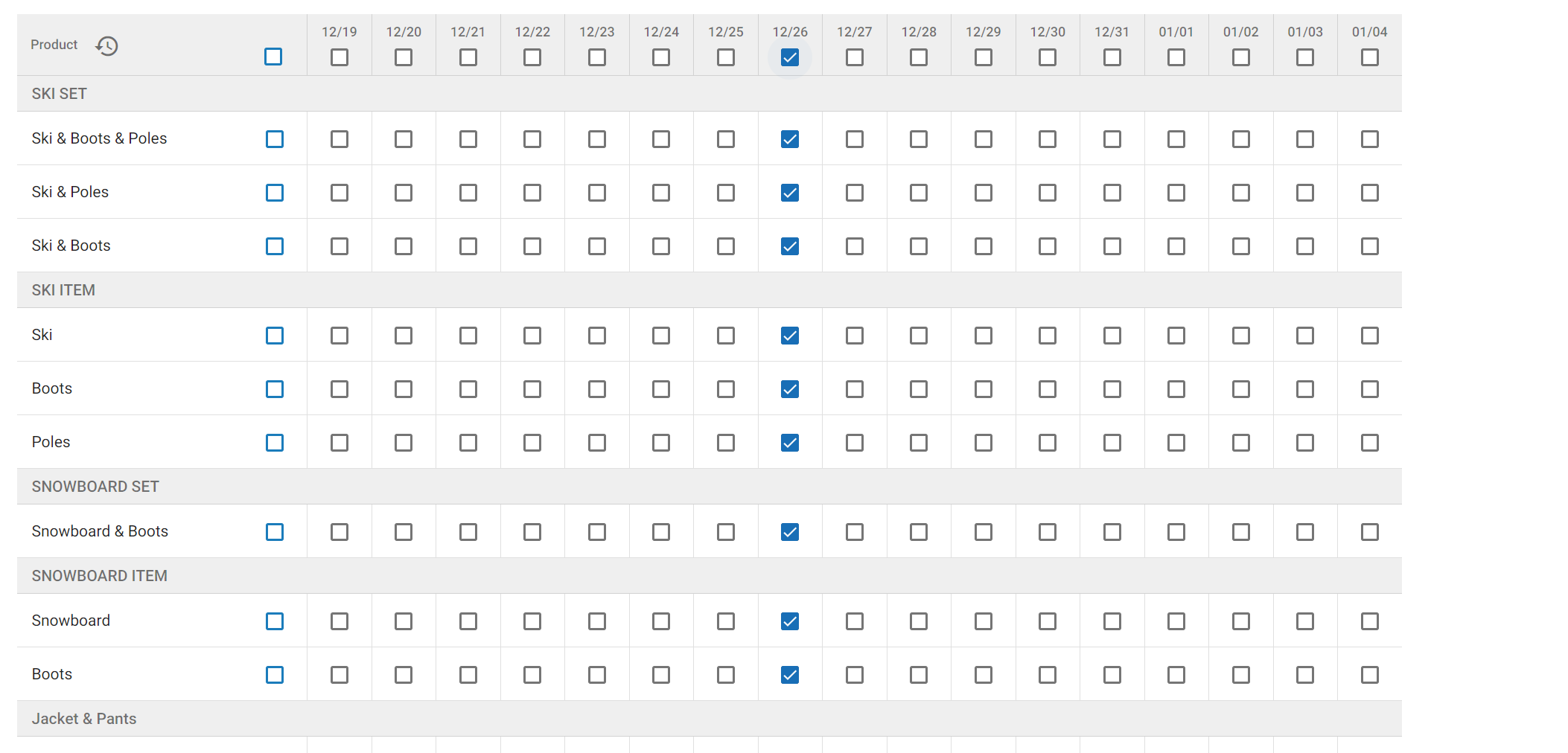Click the SNOWBOARD ITEM section header
This screenshot has width=1568, height=753.
click(99, 576)
